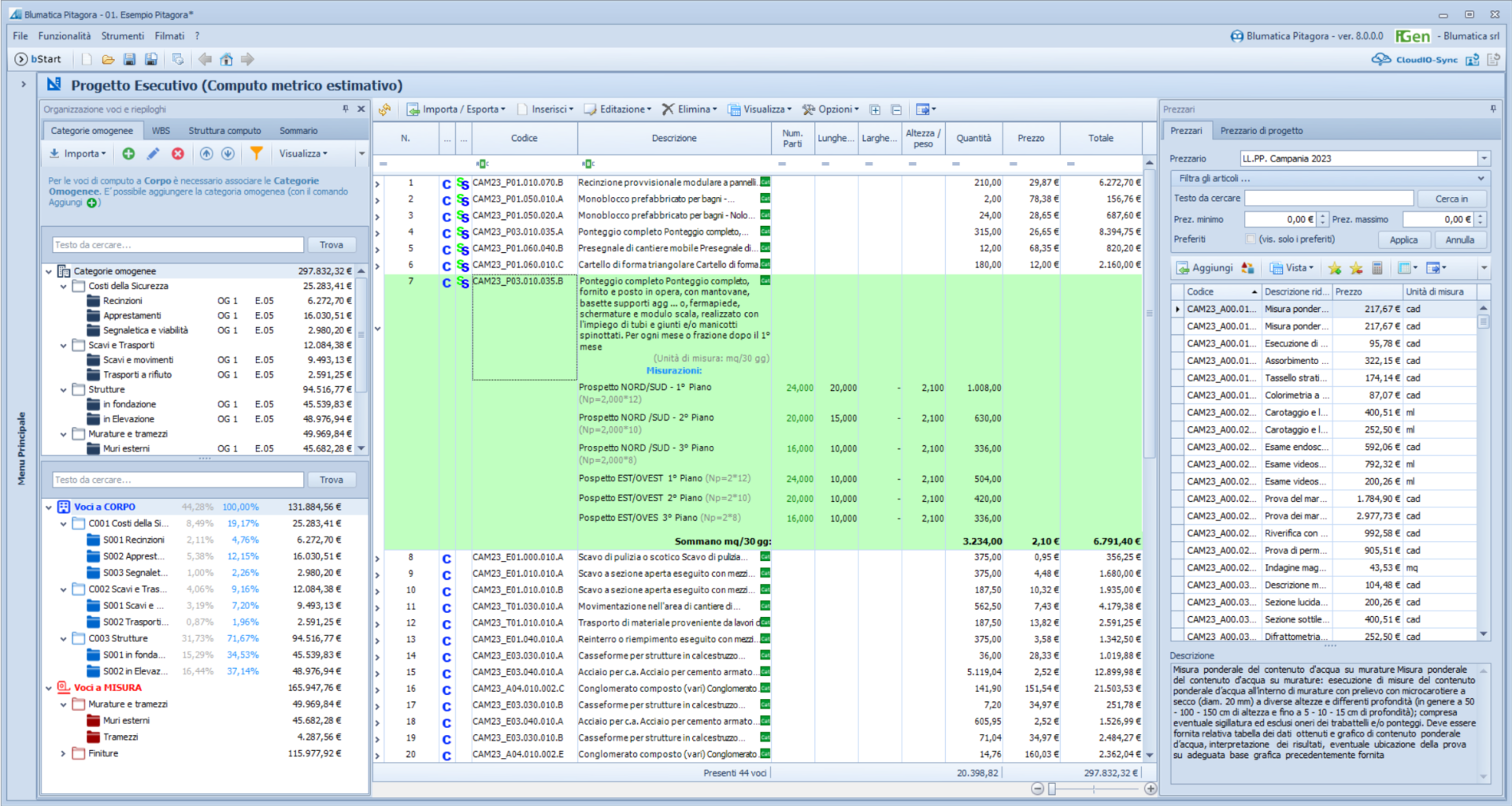Viewport: 1512px width, 806px height.
Task: Click the blue pencil edit icon
Action: pos(153,154)
